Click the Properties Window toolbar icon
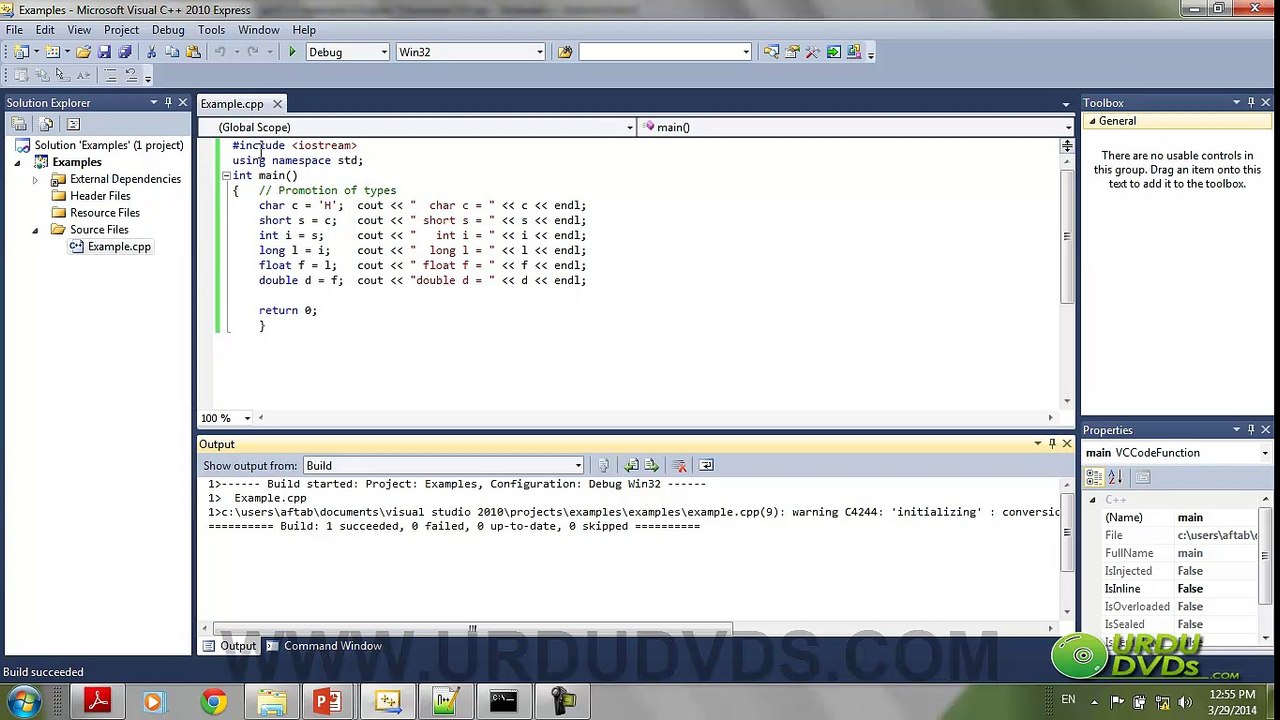This screenshot has width=1280, height=720. pyautogui.click(x=792, y=52)
